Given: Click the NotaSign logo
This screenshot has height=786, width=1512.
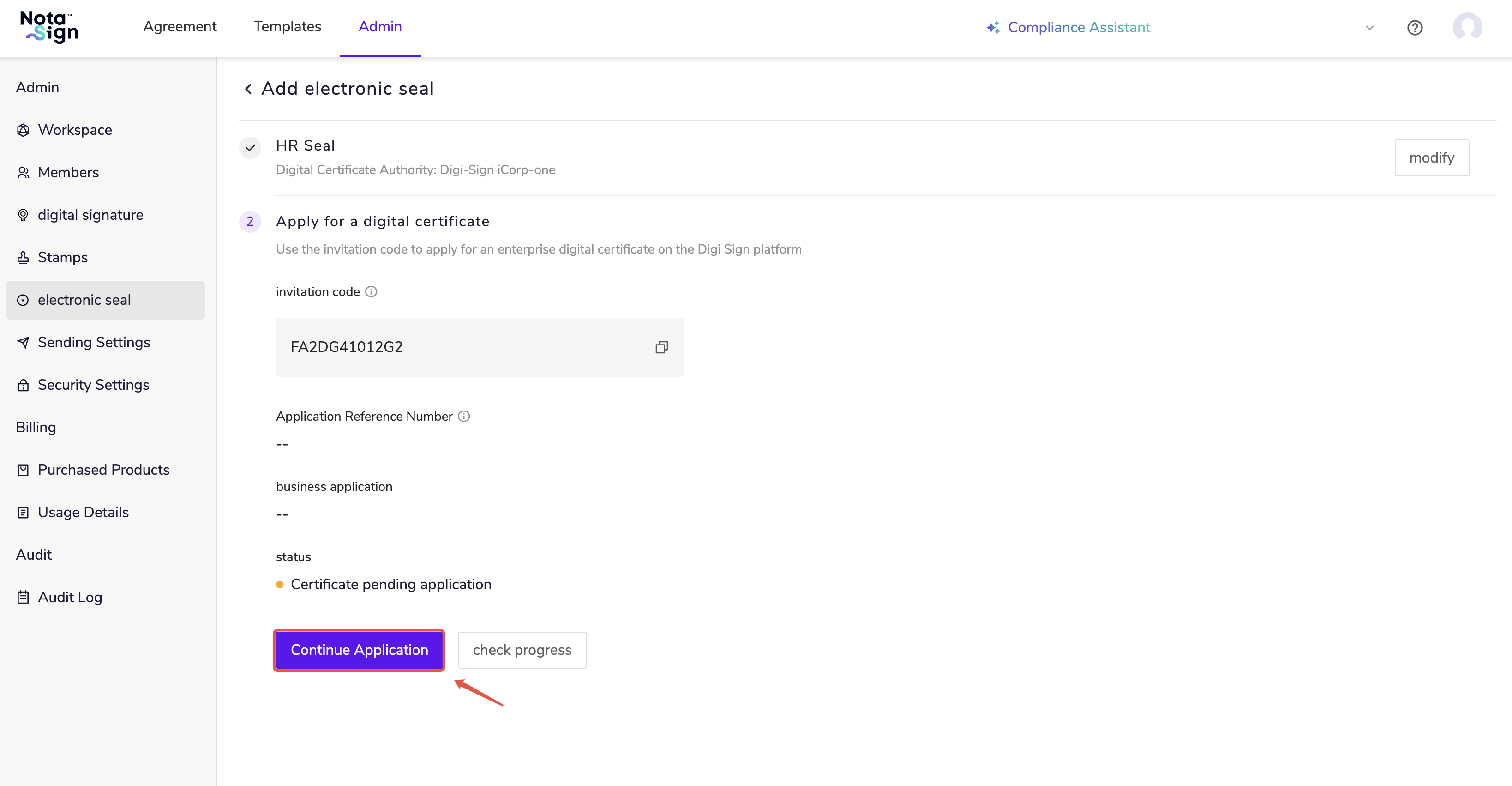Looking at the screenshot, I should [49, 27].
